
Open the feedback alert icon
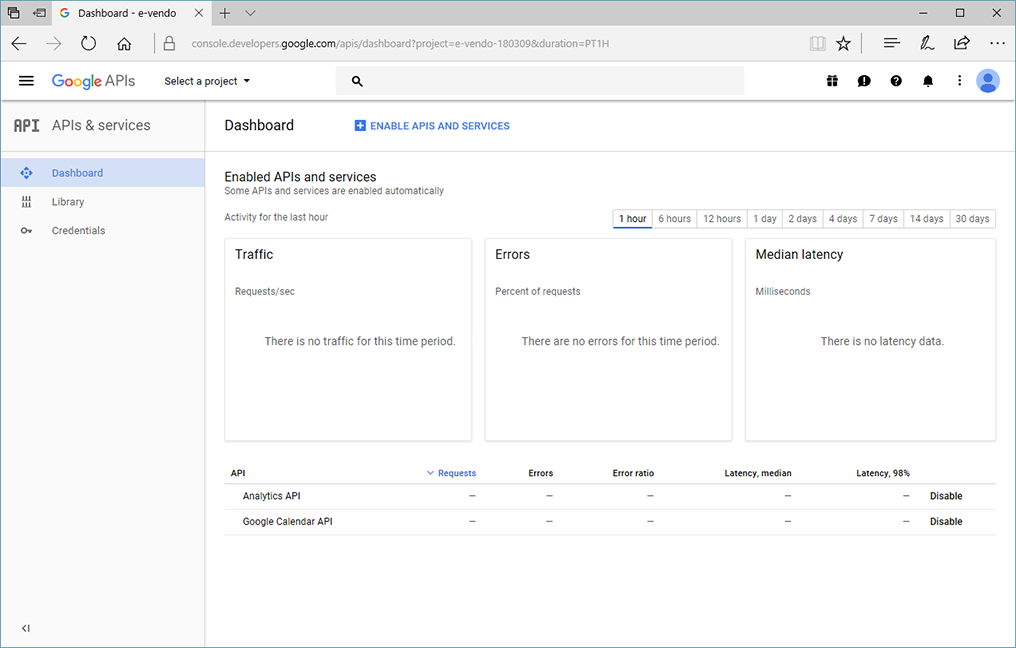[x=864, y=81]
